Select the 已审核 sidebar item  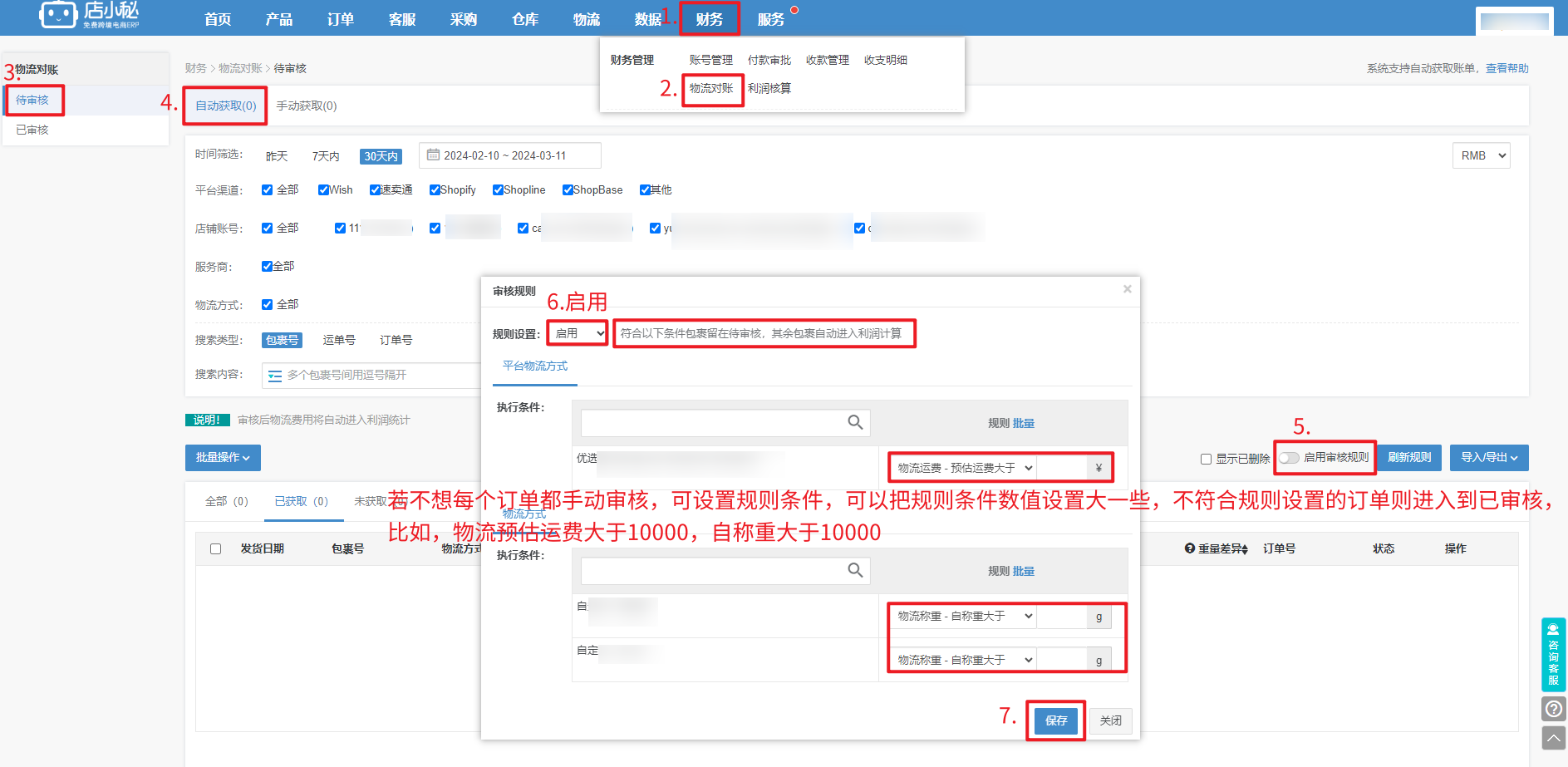pyautogui.click(x=32, y=130)
